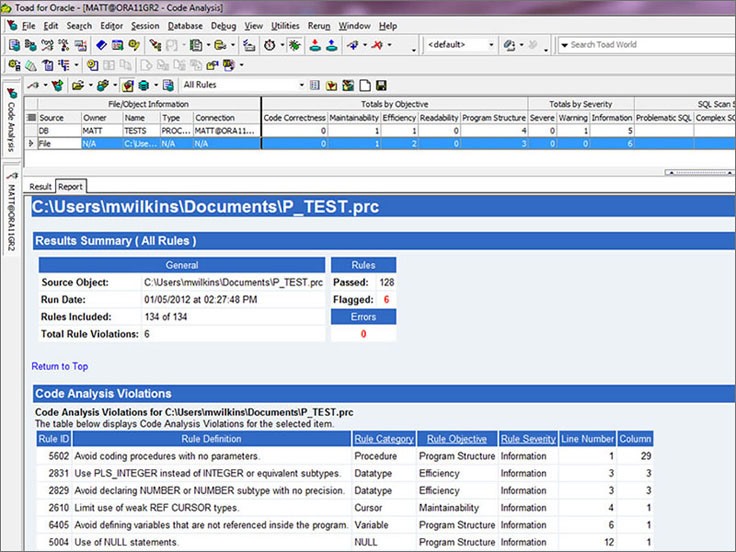
Task: Open the Utilities menu
Action: pos(285,26)
